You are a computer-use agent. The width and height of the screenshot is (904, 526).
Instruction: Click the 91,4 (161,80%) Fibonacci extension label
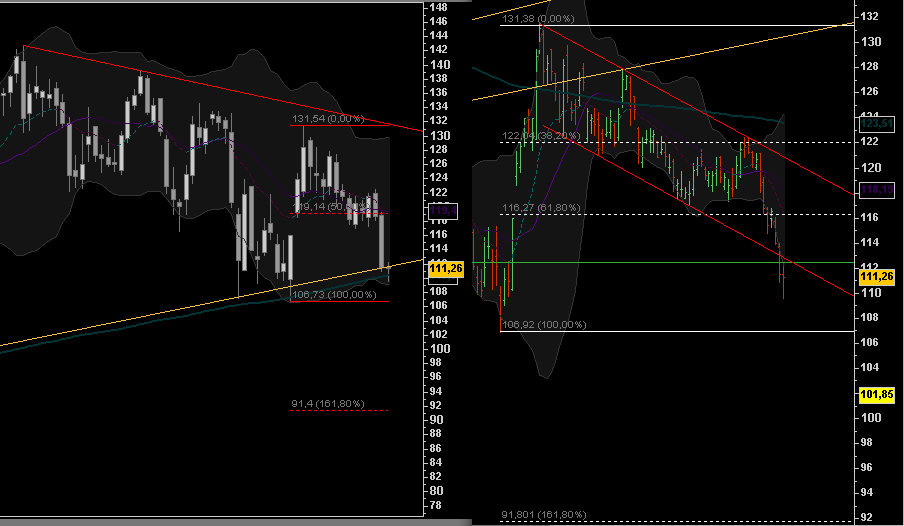point(326,404)
